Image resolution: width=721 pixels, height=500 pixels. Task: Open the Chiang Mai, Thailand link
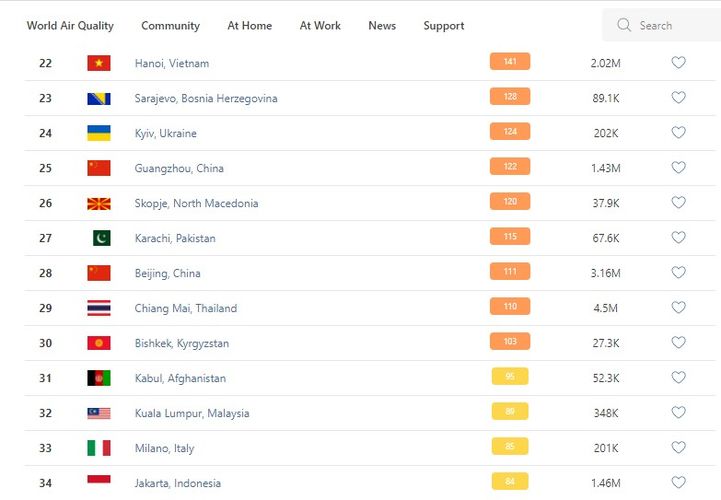186,308
